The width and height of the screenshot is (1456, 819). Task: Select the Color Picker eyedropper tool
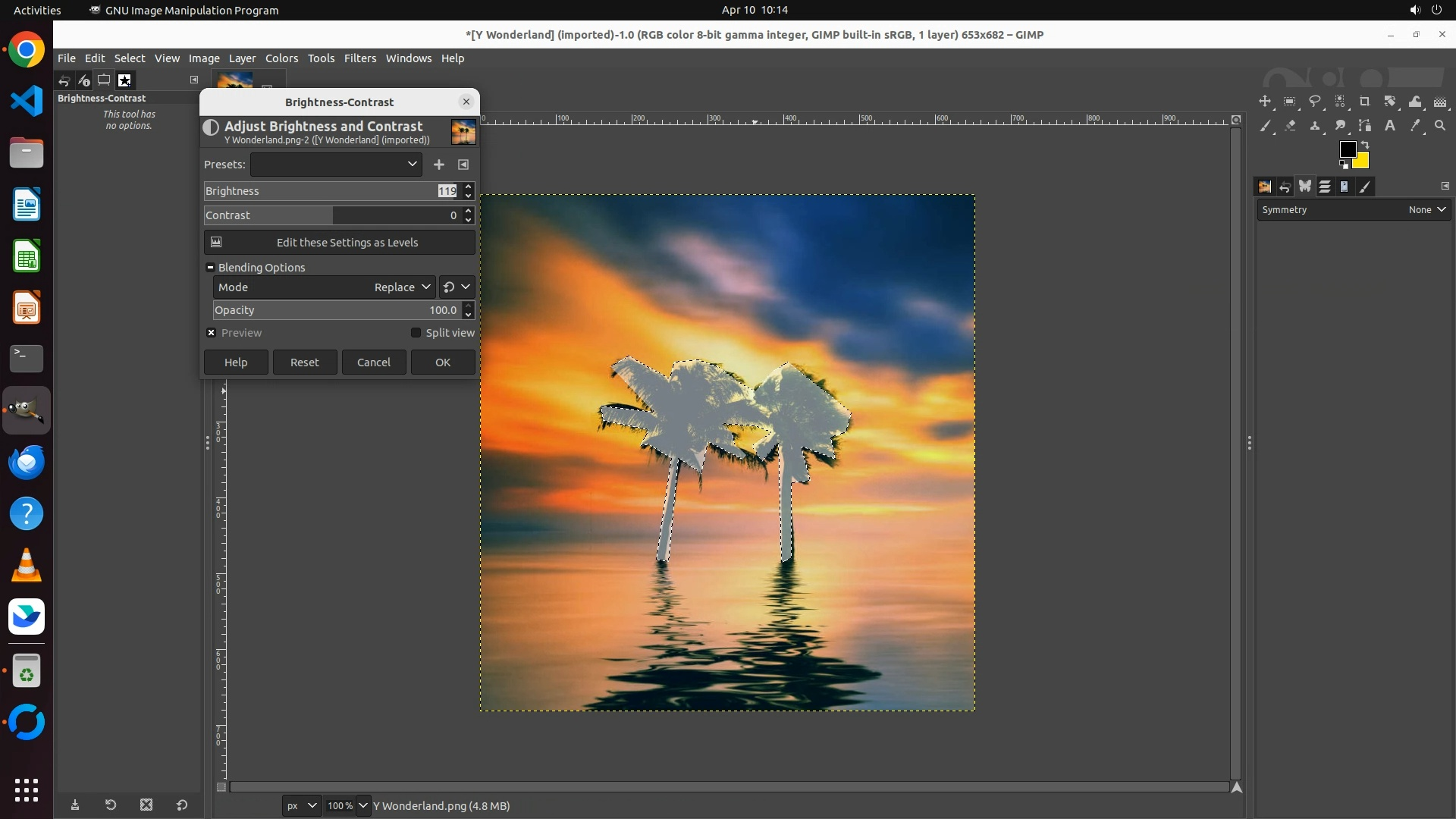click(x=1415, y=126)
